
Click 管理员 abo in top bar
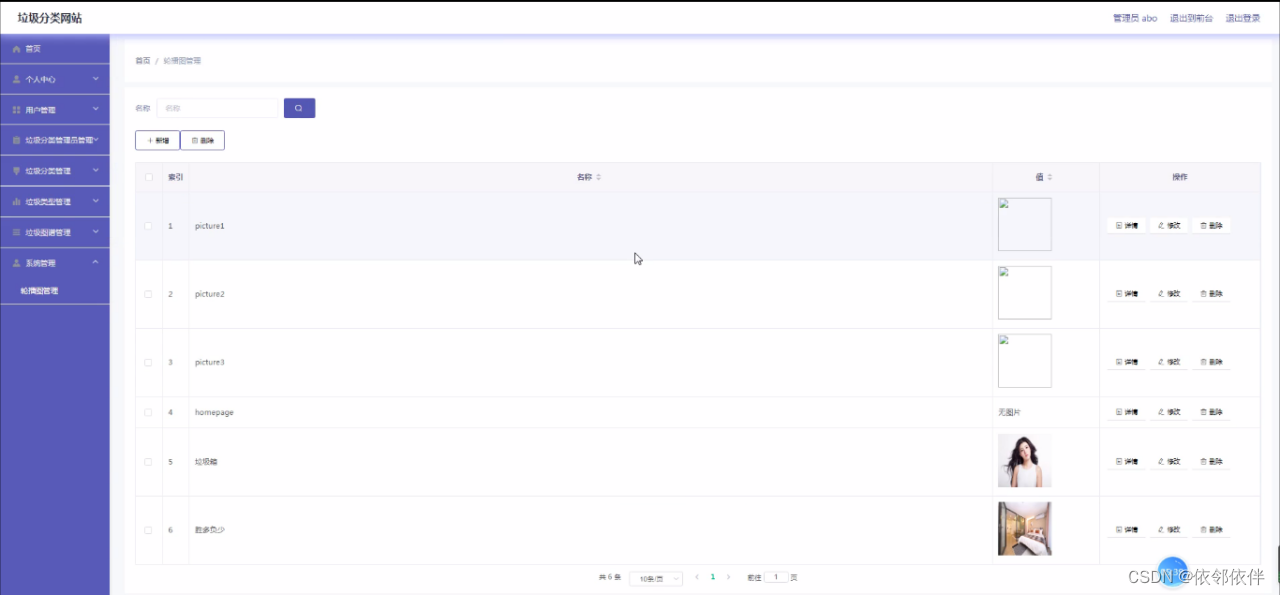click(x=1135, y=18)
